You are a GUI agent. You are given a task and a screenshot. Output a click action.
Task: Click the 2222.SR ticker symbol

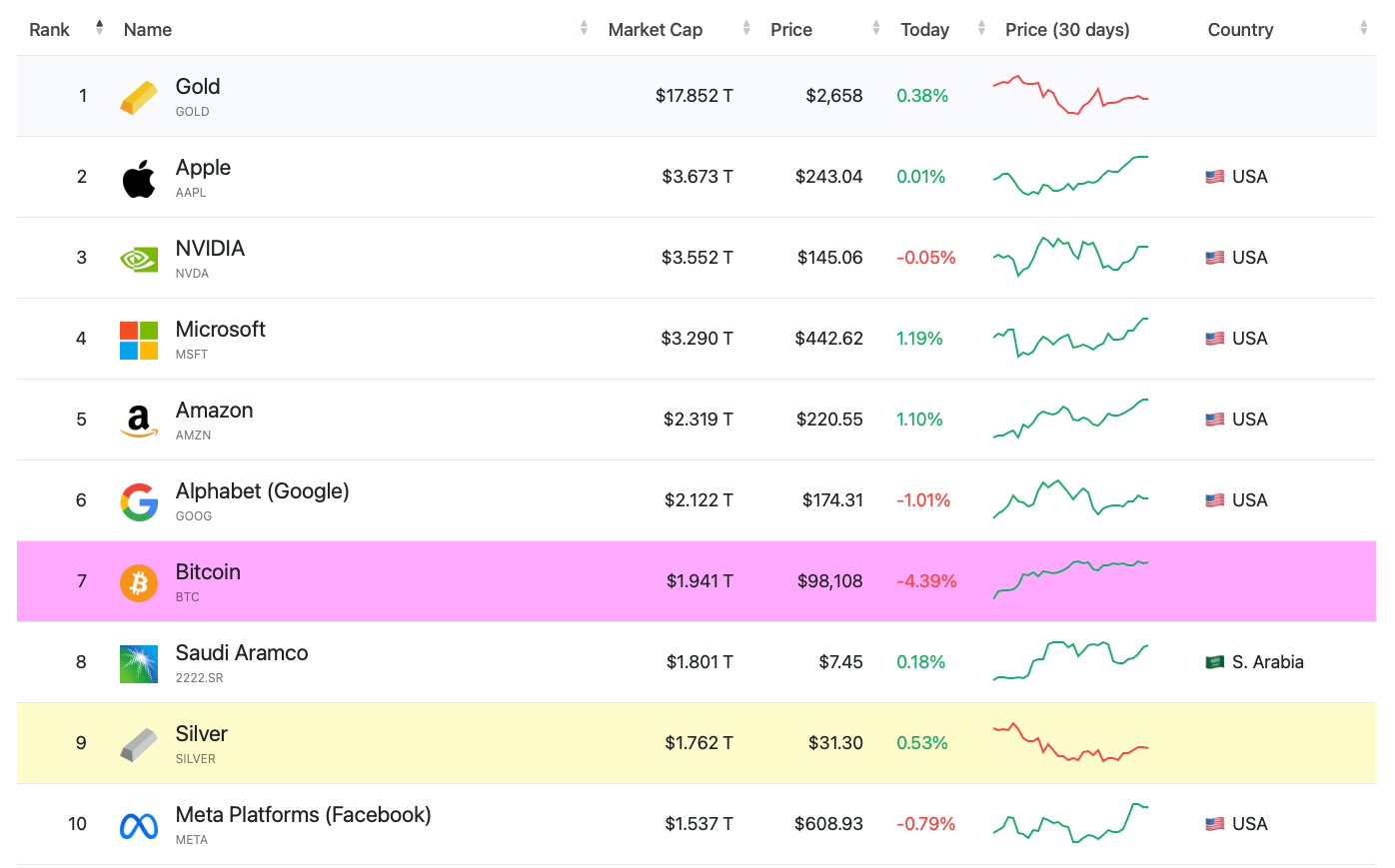pos(200,678)
